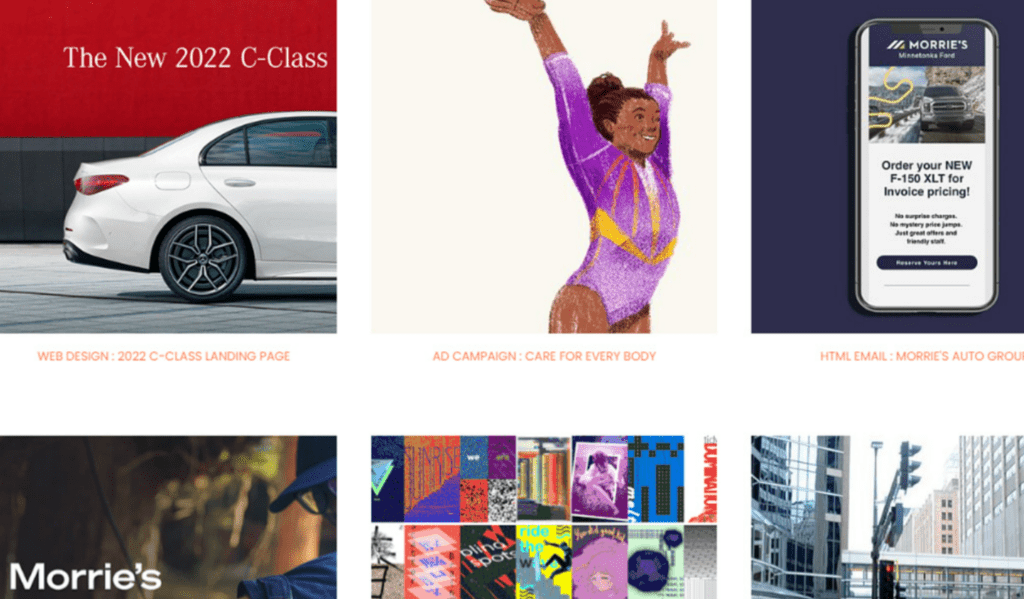Select the orange Sunrise poster in collage
This screenshot has width=1024, height=599.
[x=432, y=479]
